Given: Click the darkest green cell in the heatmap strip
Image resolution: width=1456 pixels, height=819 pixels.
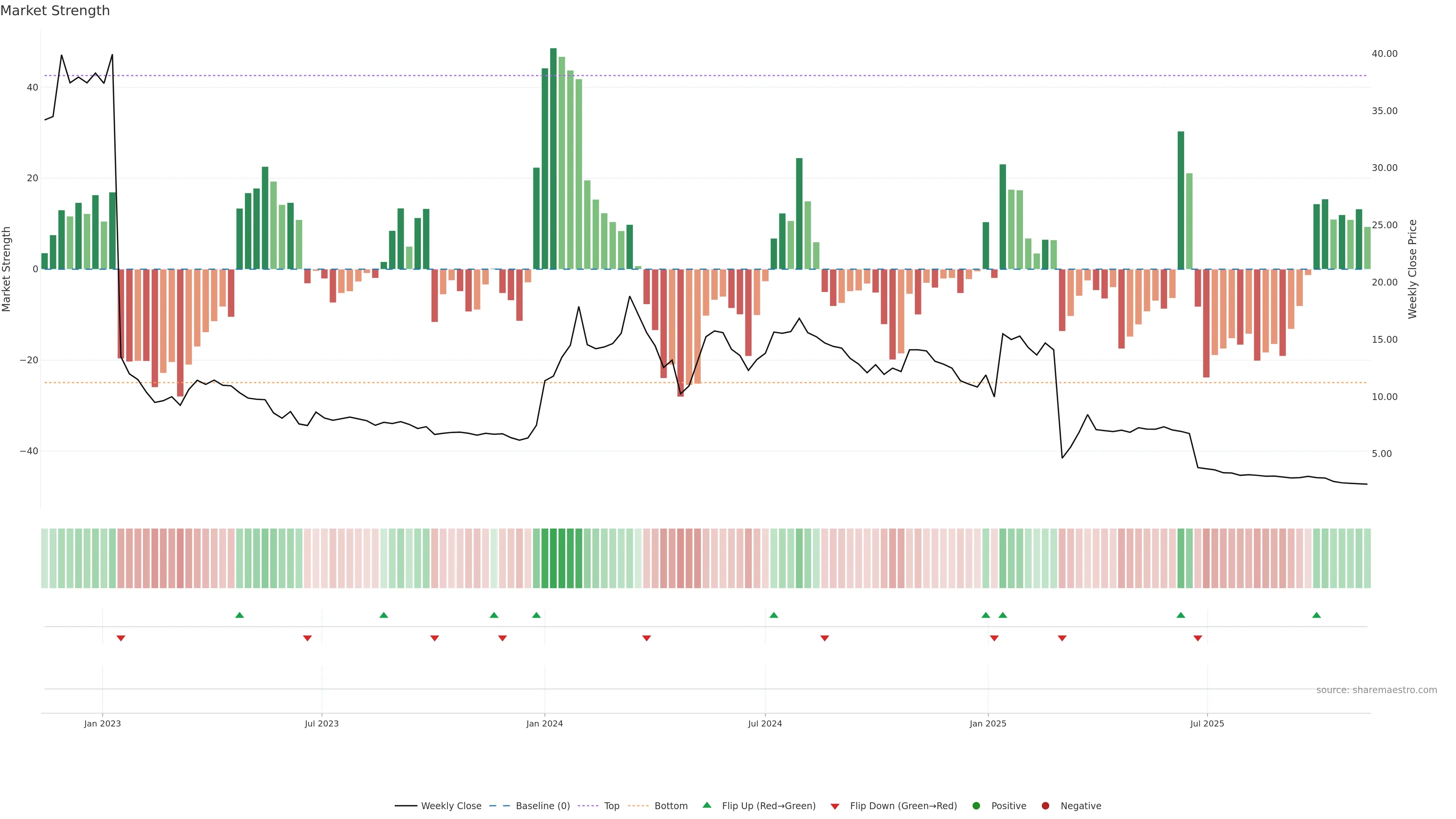Looking at the screenshot, I should click(x=553, y=559).
